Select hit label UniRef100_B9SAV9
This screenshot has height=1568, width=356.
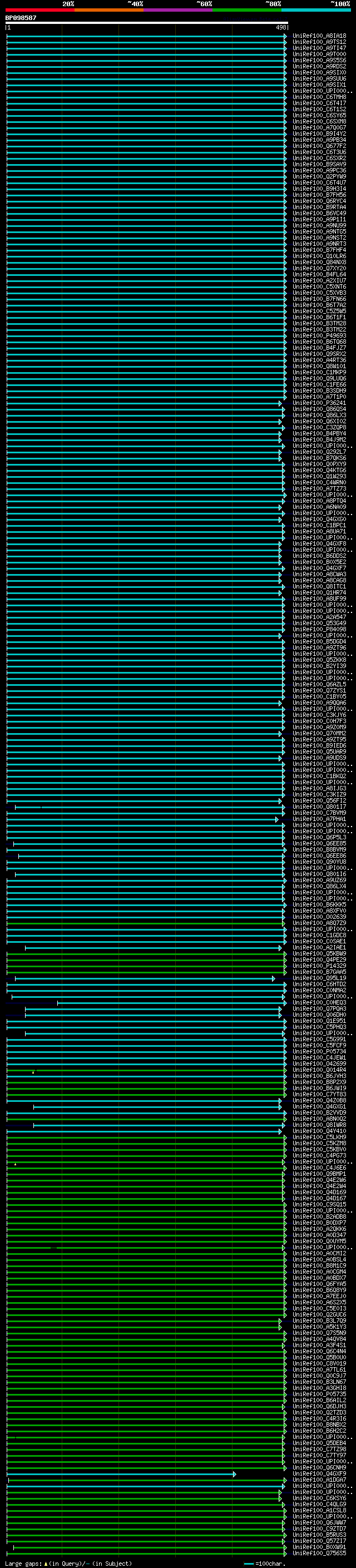(x=319, y=164)
